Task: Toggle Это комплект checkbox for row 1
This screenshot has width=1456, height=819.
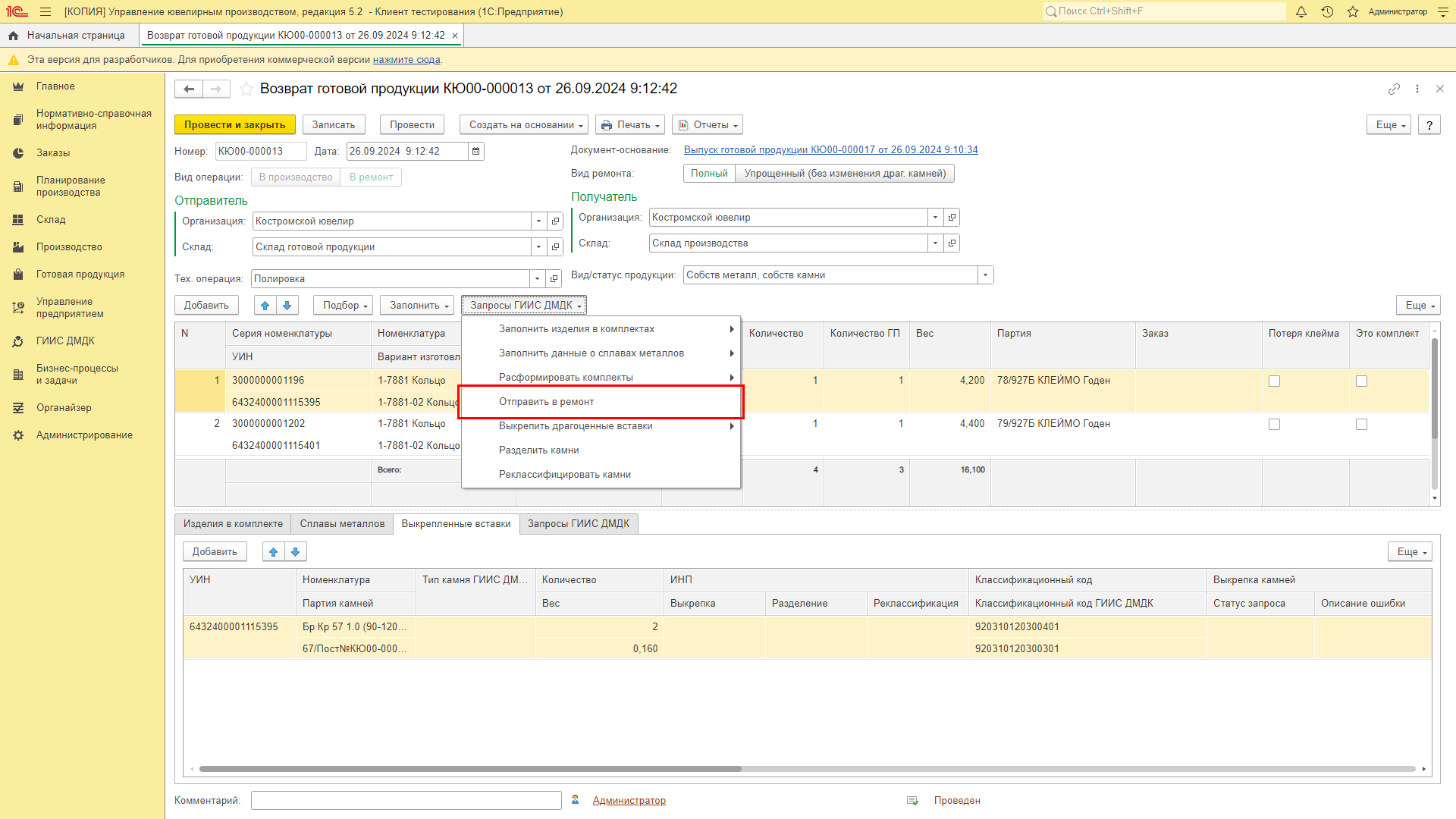Action: [1361, 381]
